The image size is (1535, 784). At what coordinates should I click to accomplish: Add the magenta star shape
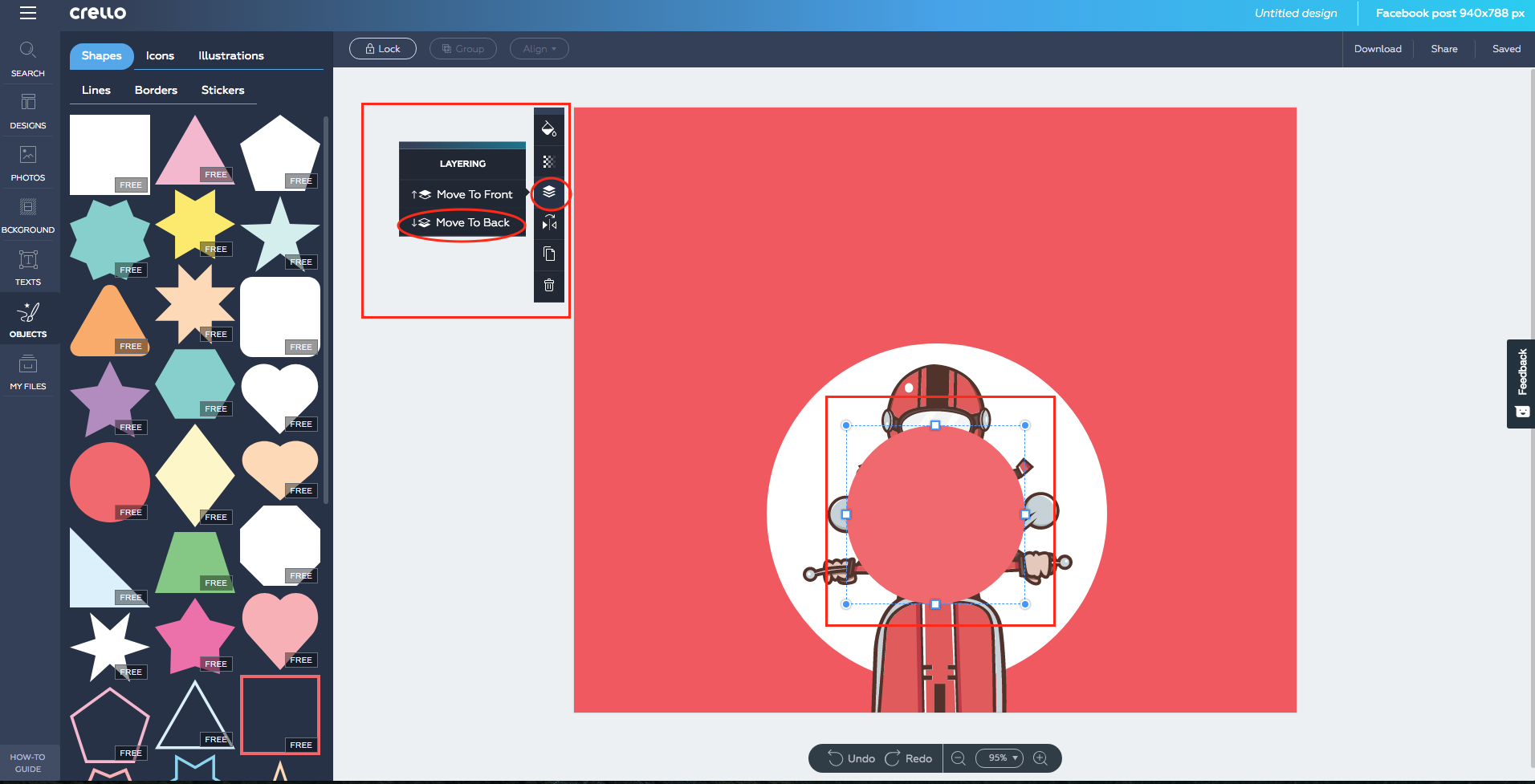pos(195,636)
